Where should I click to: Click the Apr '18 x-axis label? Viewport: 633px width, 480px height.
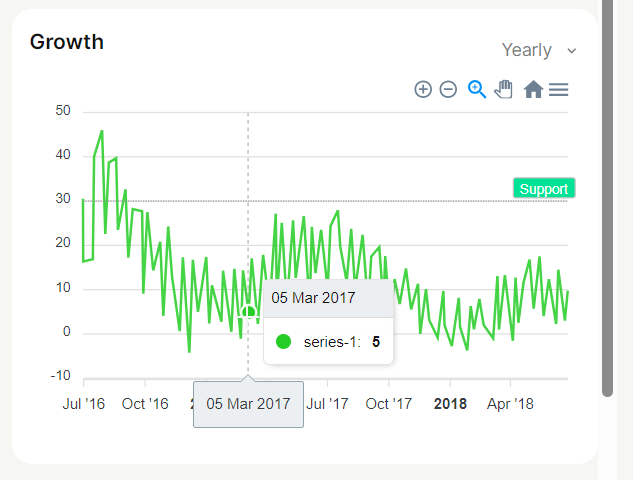coord(510,404)
